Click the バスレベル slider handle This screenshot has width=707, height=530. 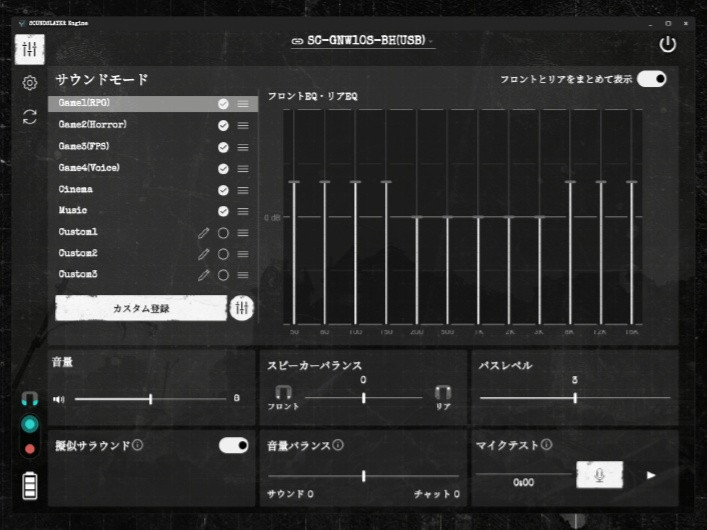575,398
